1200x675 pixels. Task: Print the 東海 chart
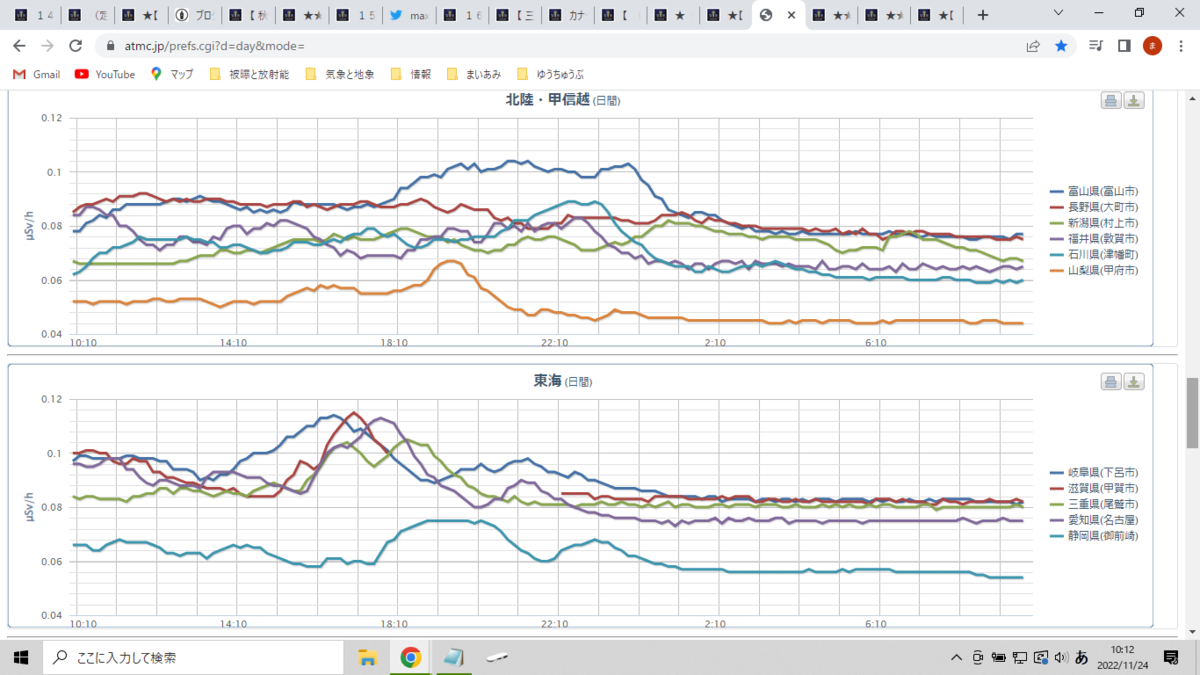(x=1111, y=381)
